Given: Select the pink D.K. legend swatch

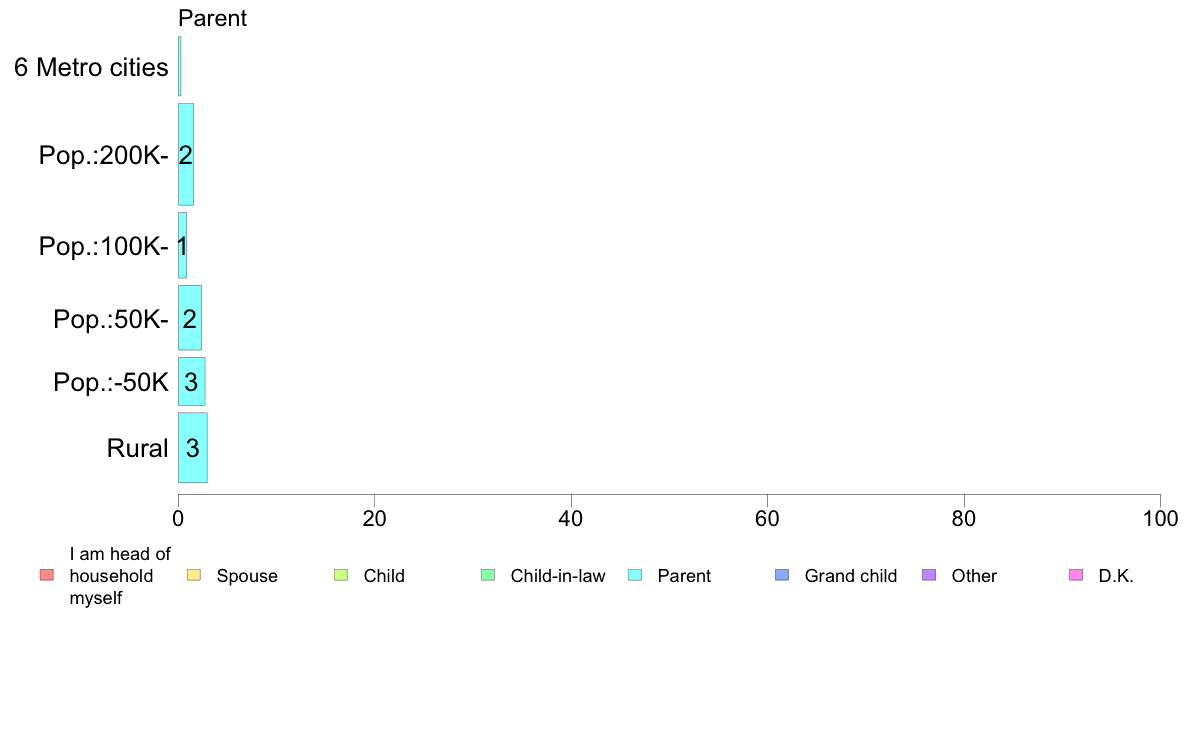Looking at the screenshot, I should [x=1076, y=575].
